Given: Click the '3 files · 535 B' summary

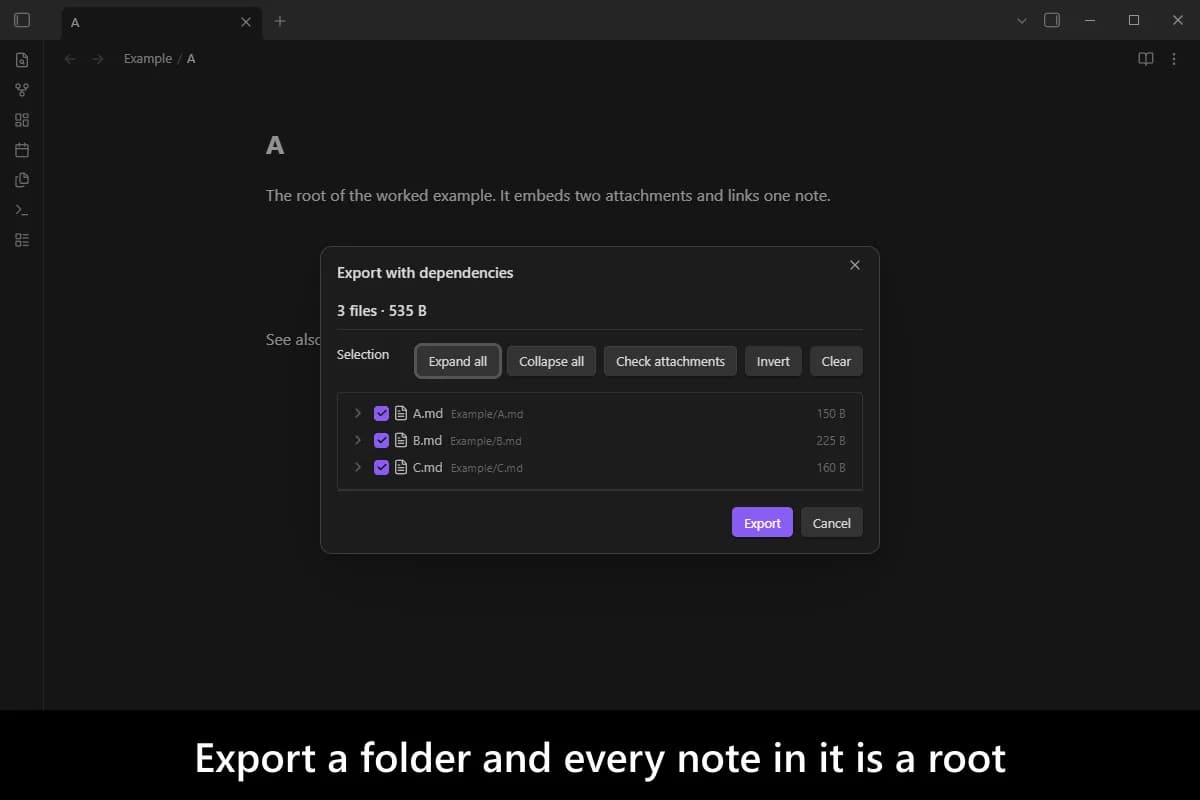Looking at the screenshot, I should click(x=382, y=311).
